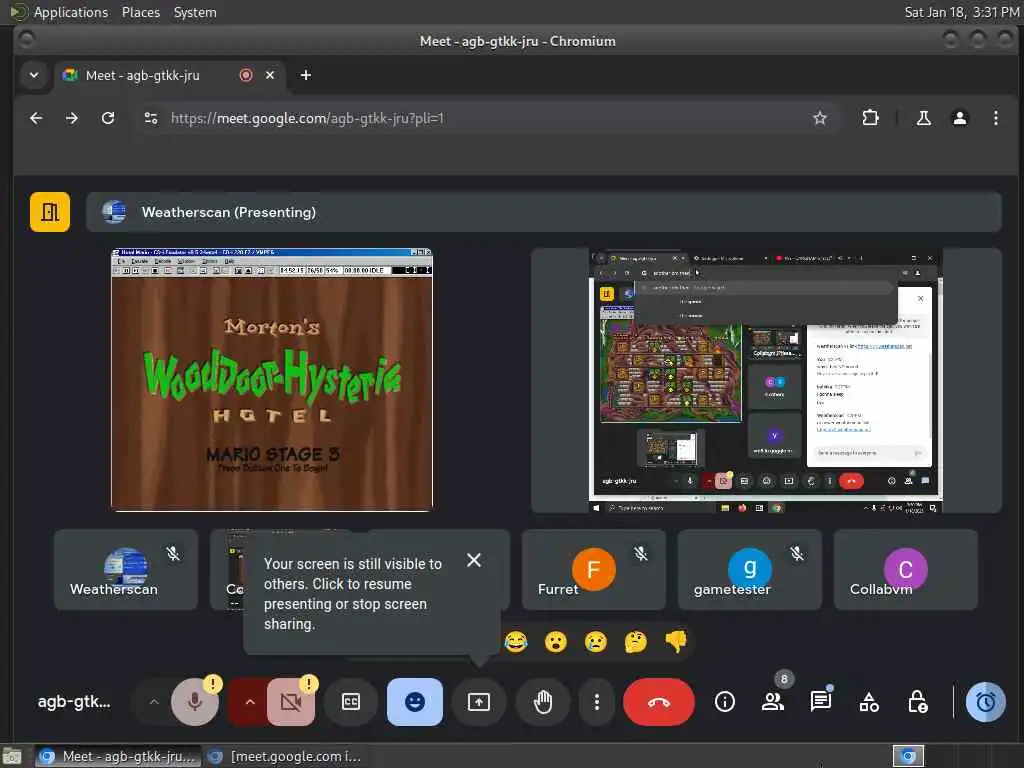Open more options three-dot menu in Meet

pos(597,702)
